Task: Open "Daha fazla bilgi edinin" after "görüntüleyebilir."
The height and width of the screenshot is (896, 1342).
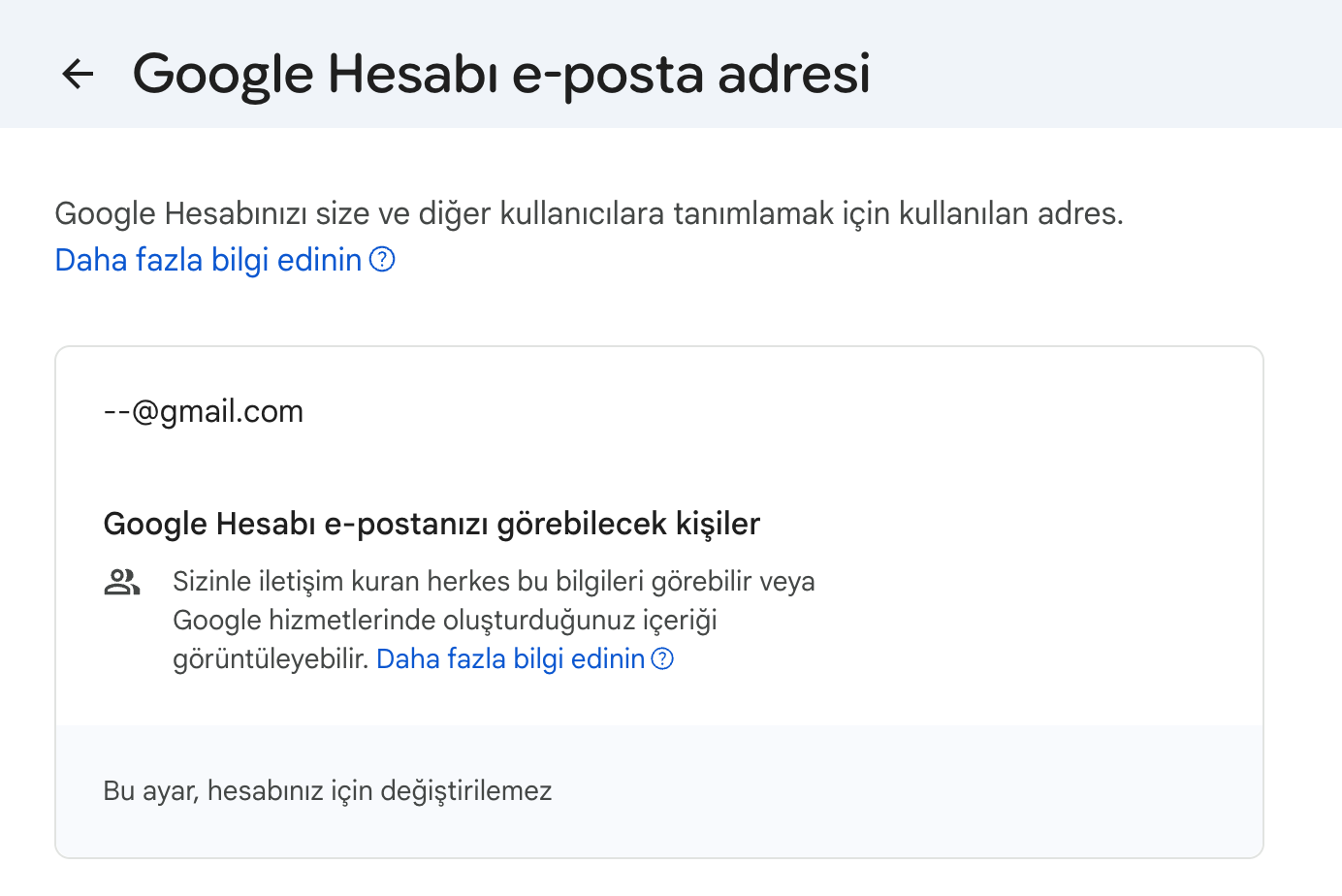Action: pyautogui.click(x=511, y=659)
